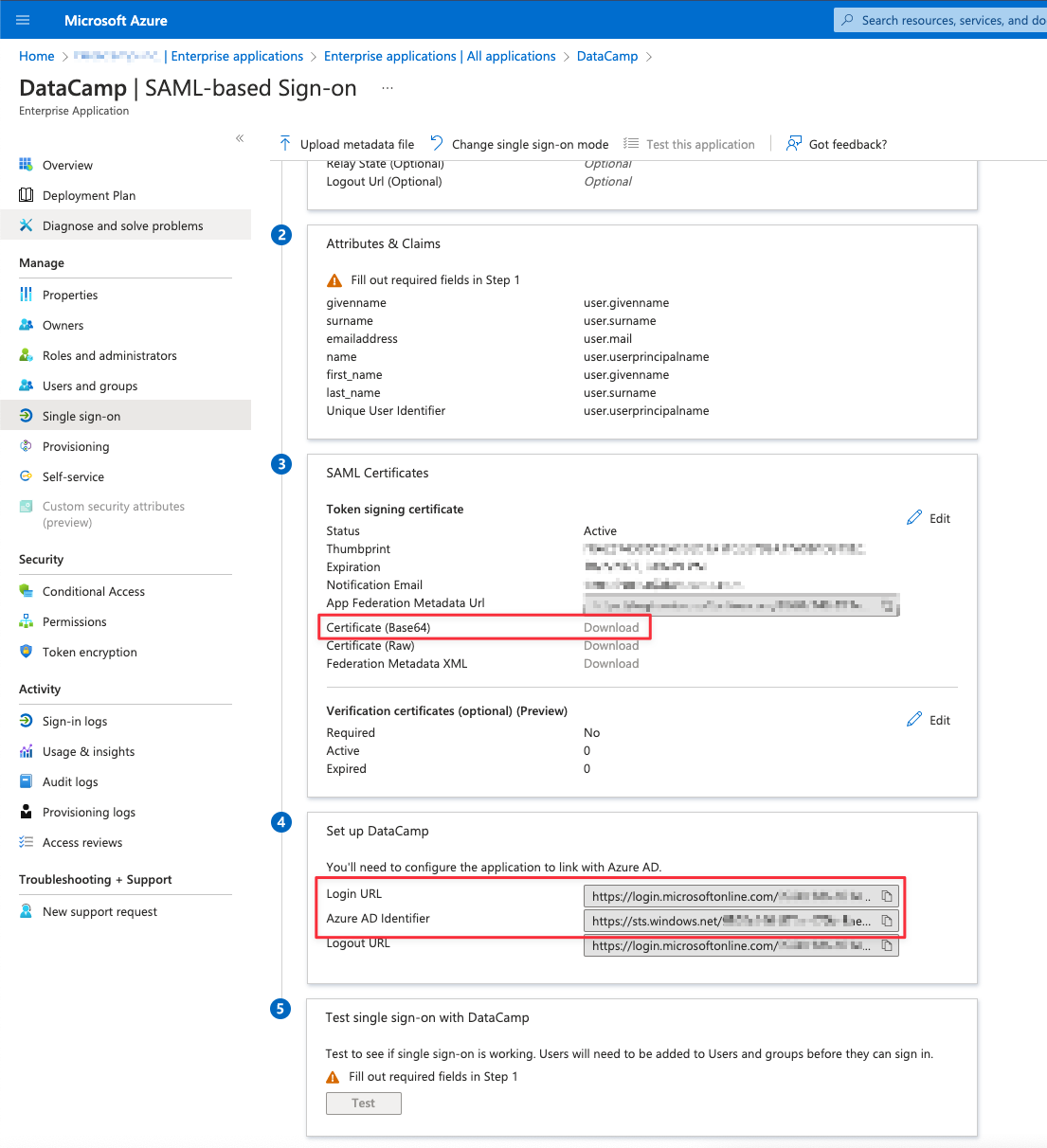This screenshot has height=1148, width=1047.
Task: Open the more options ellipsis by title
Action: [387, 88]
